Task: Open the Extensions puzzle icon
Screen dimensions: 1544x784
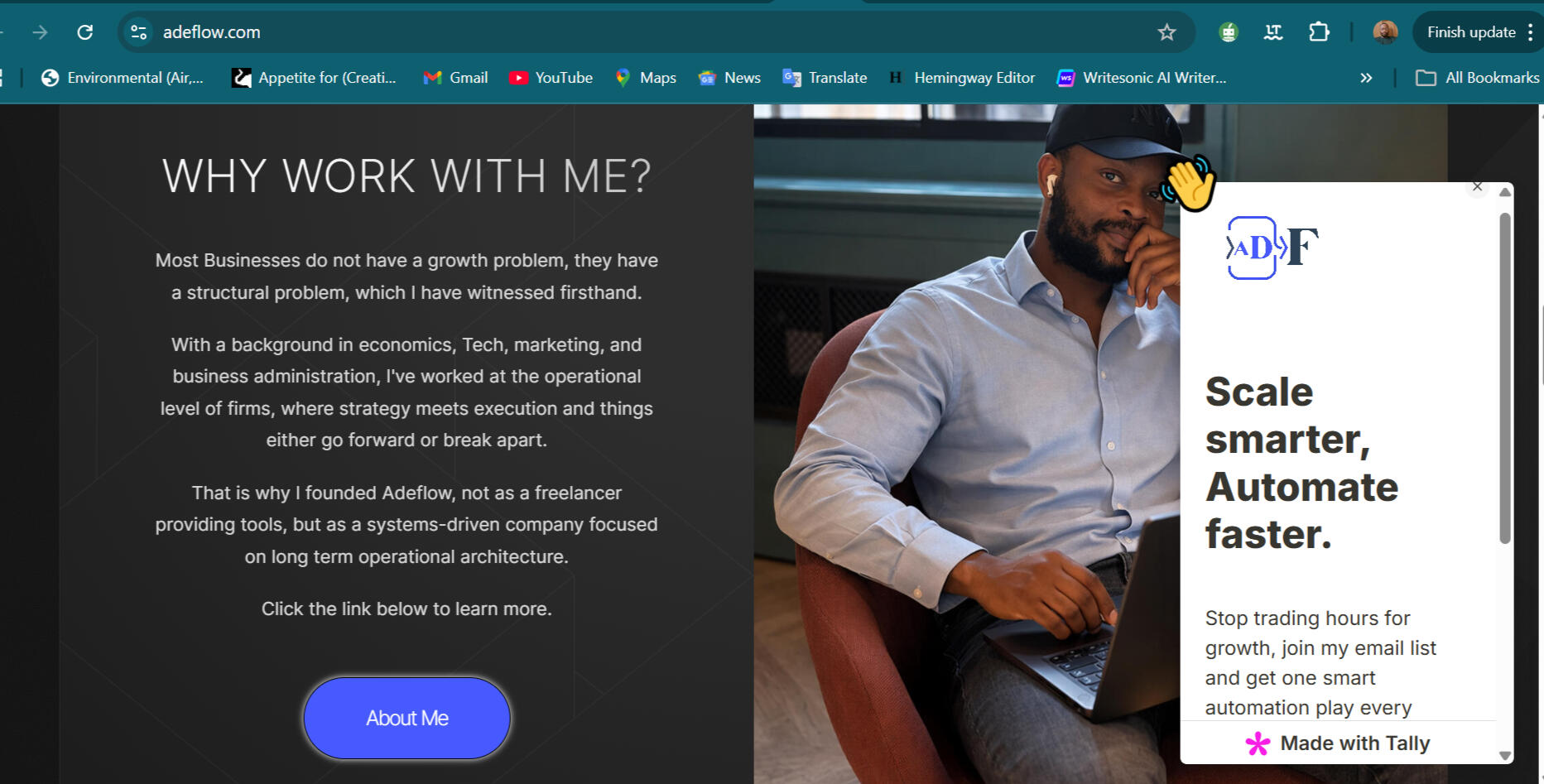Action: coord(1319,32)
